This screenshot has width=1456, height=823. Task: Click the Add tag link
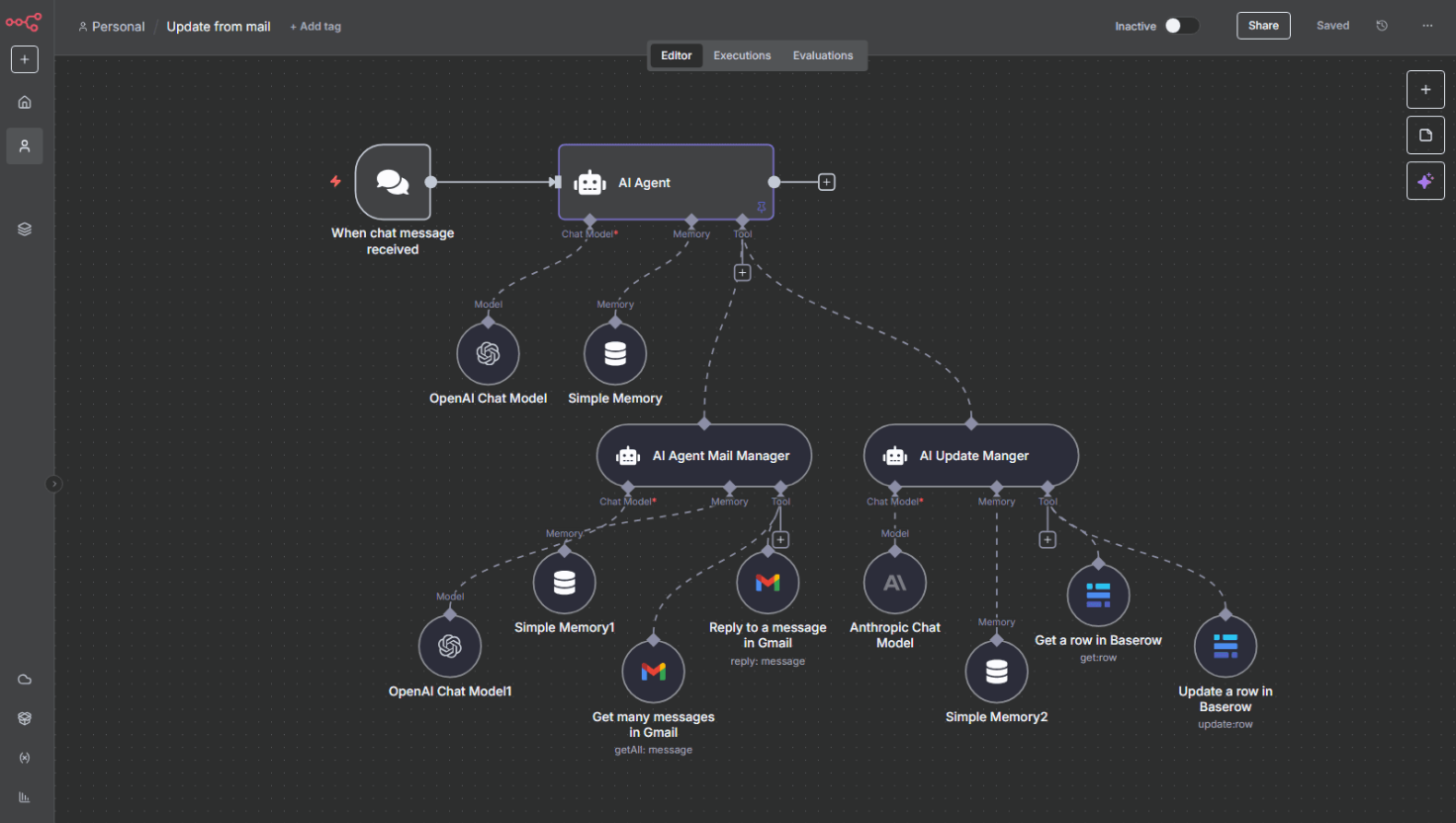click(x=316, y=27)
